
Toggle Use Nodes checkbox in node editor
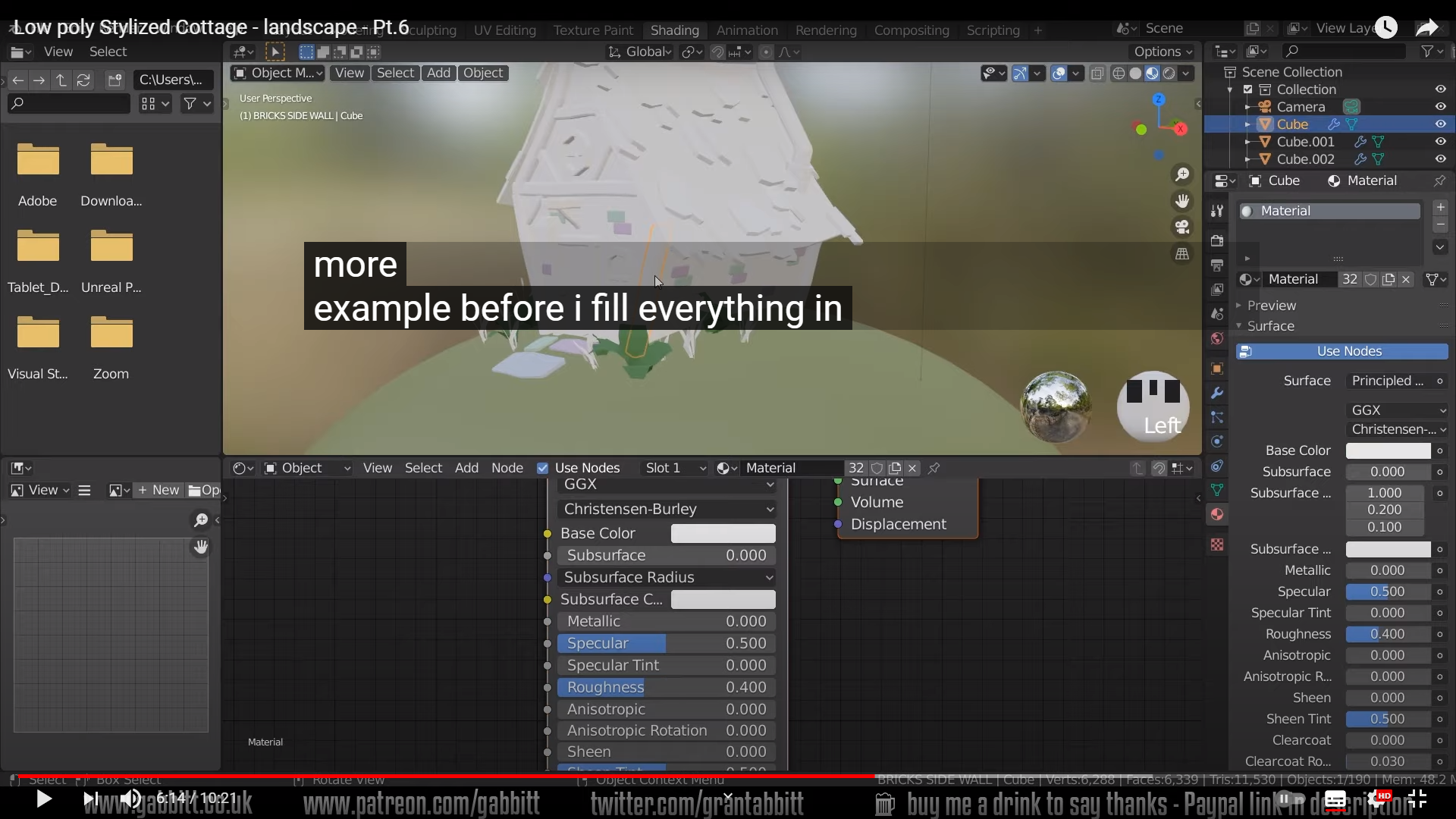coord(542,468)
